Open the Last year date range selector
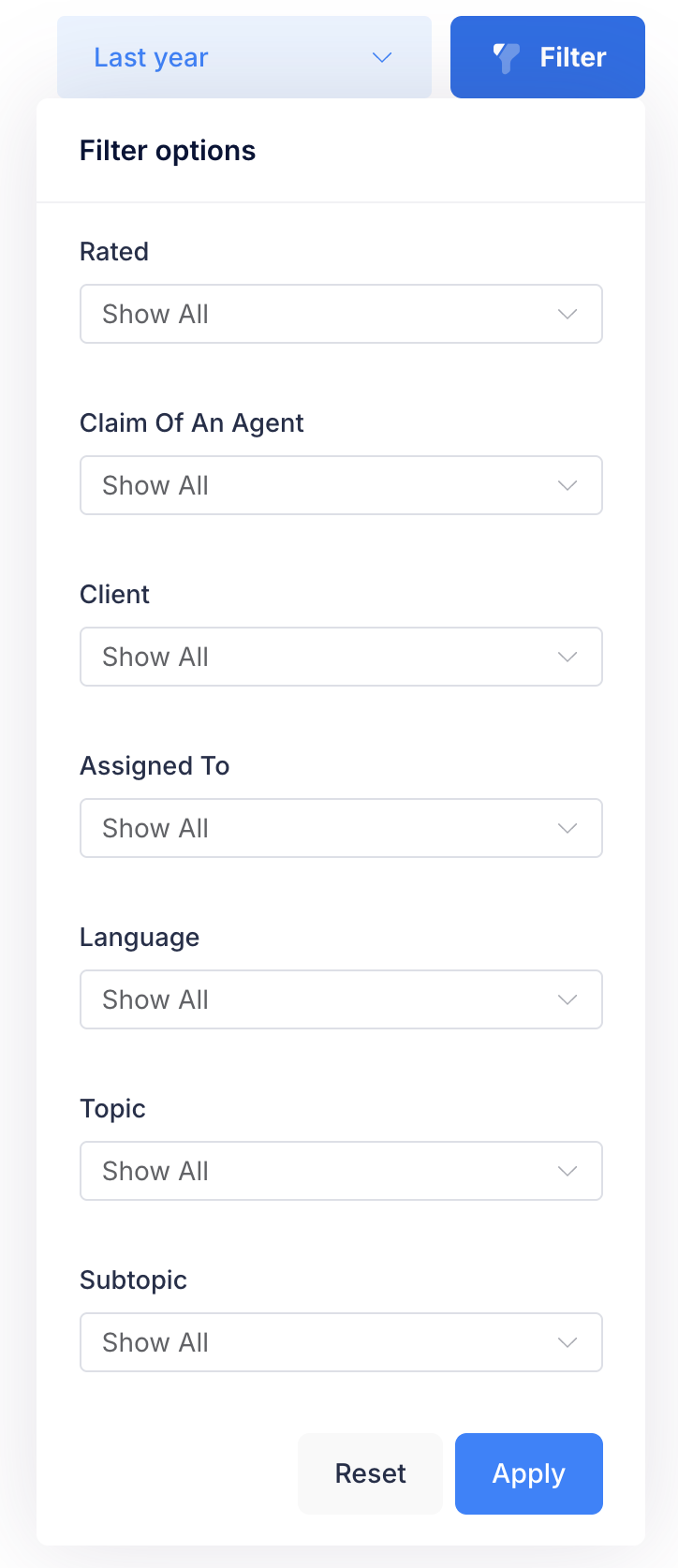The width and height of the screenshot is (678, 1568). 243,57
